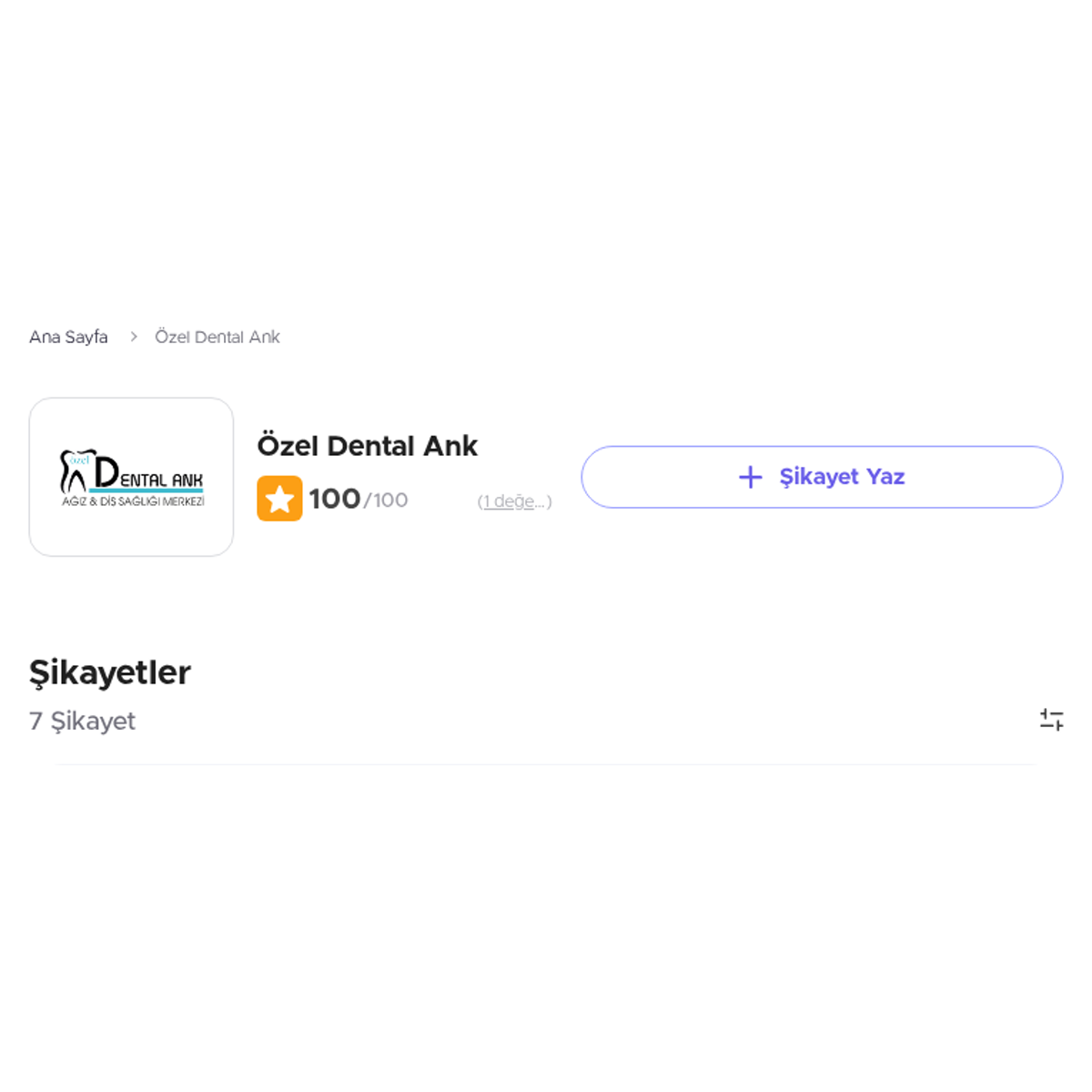Click the Özel Dental Ank company title
Screen dimensions: 1092x1092
click(x=367, y=446)
